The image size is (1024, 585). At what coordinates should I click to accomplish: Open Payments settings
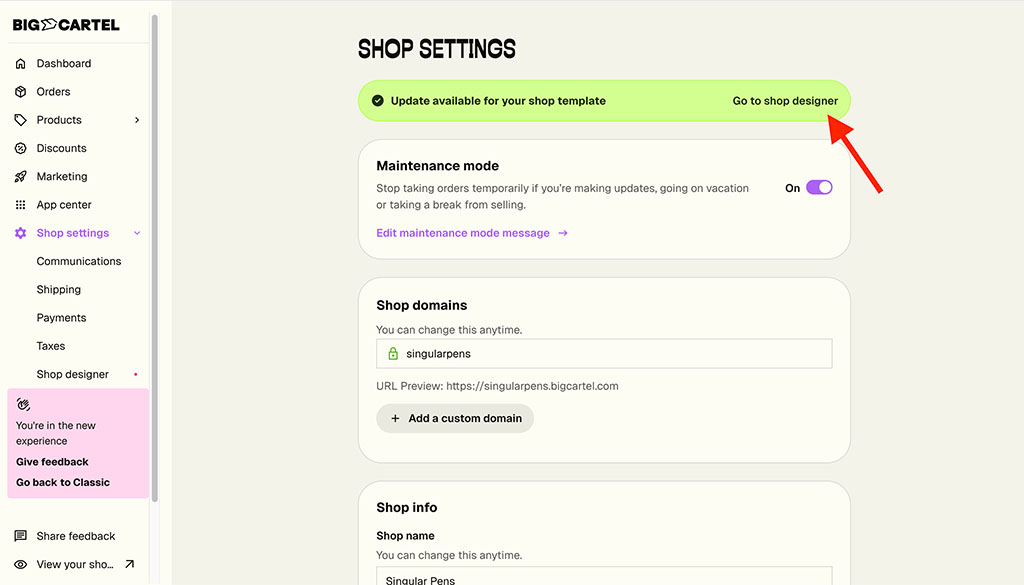(x=61, y=318)
